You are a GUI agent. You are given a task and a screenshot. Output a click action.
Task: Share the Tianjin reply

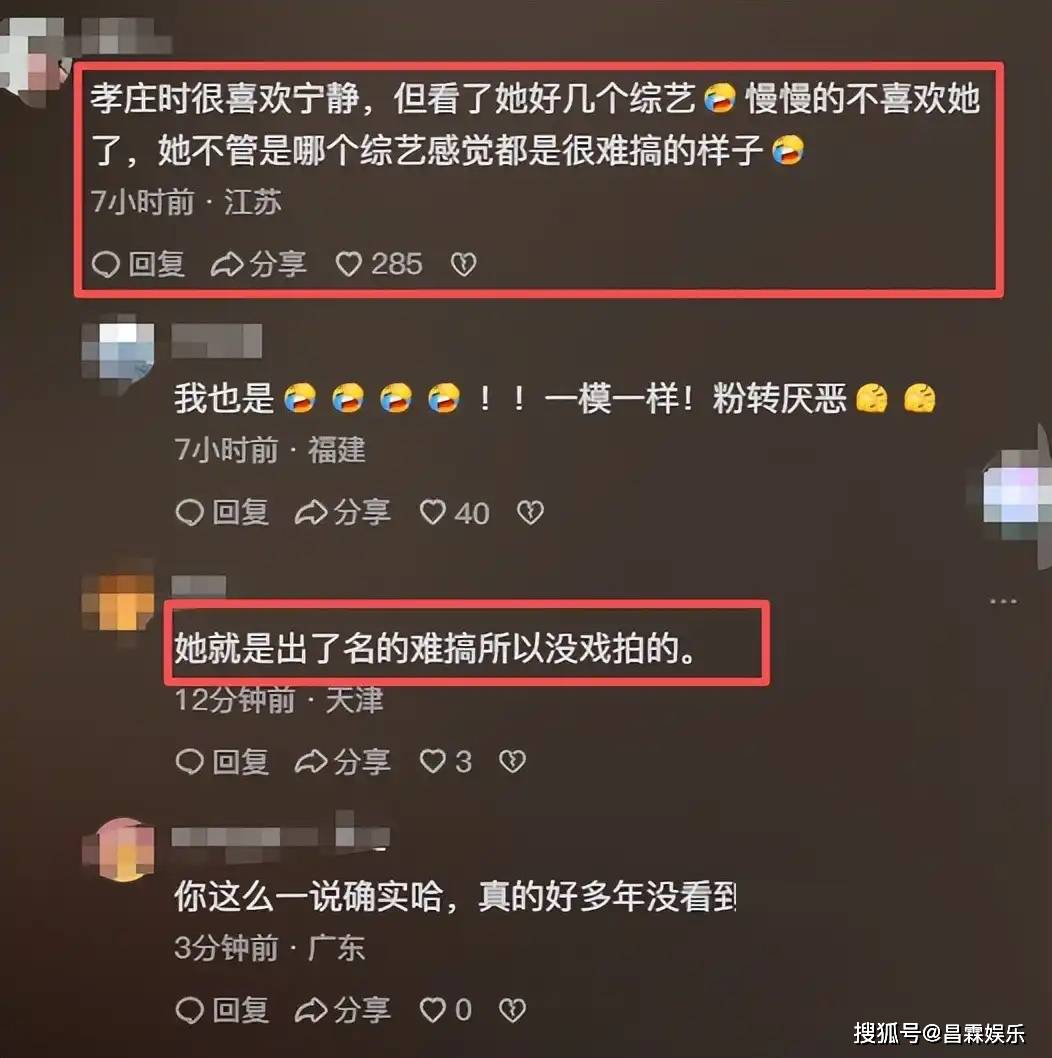coord(343,762)
